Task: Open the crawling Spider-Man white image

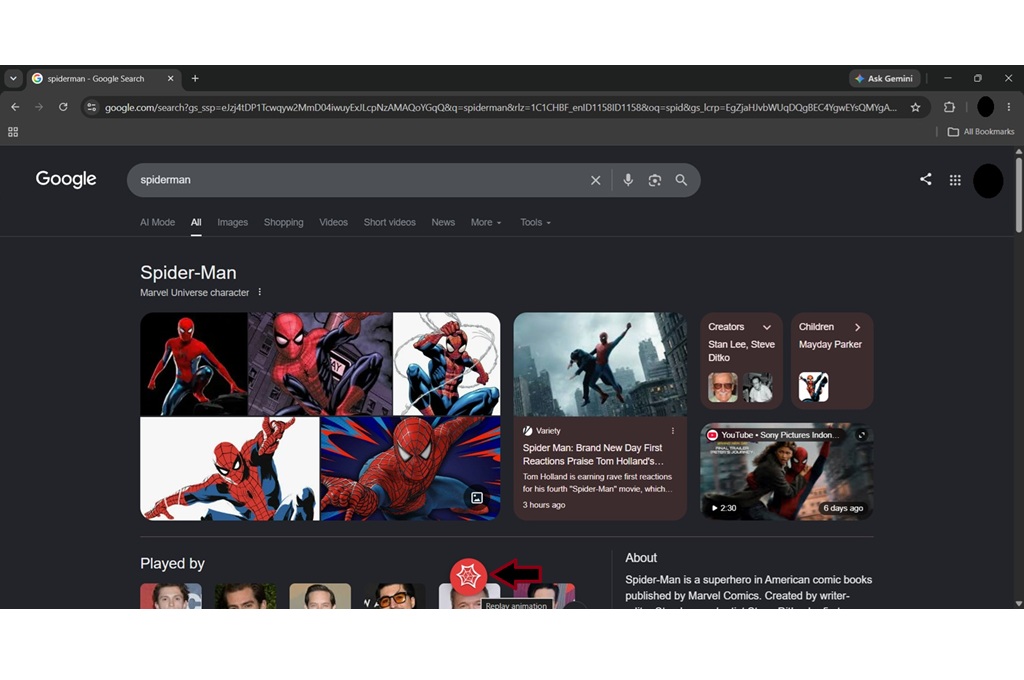Action: click(230, 468)
